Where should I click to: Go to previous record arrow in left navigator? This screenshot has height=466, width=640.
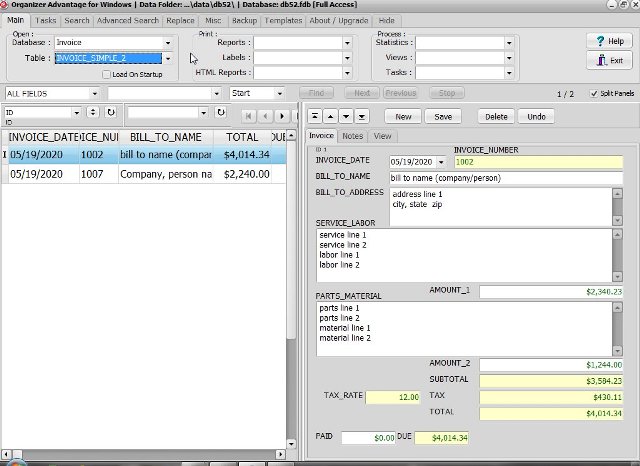(x=265, y=116)
